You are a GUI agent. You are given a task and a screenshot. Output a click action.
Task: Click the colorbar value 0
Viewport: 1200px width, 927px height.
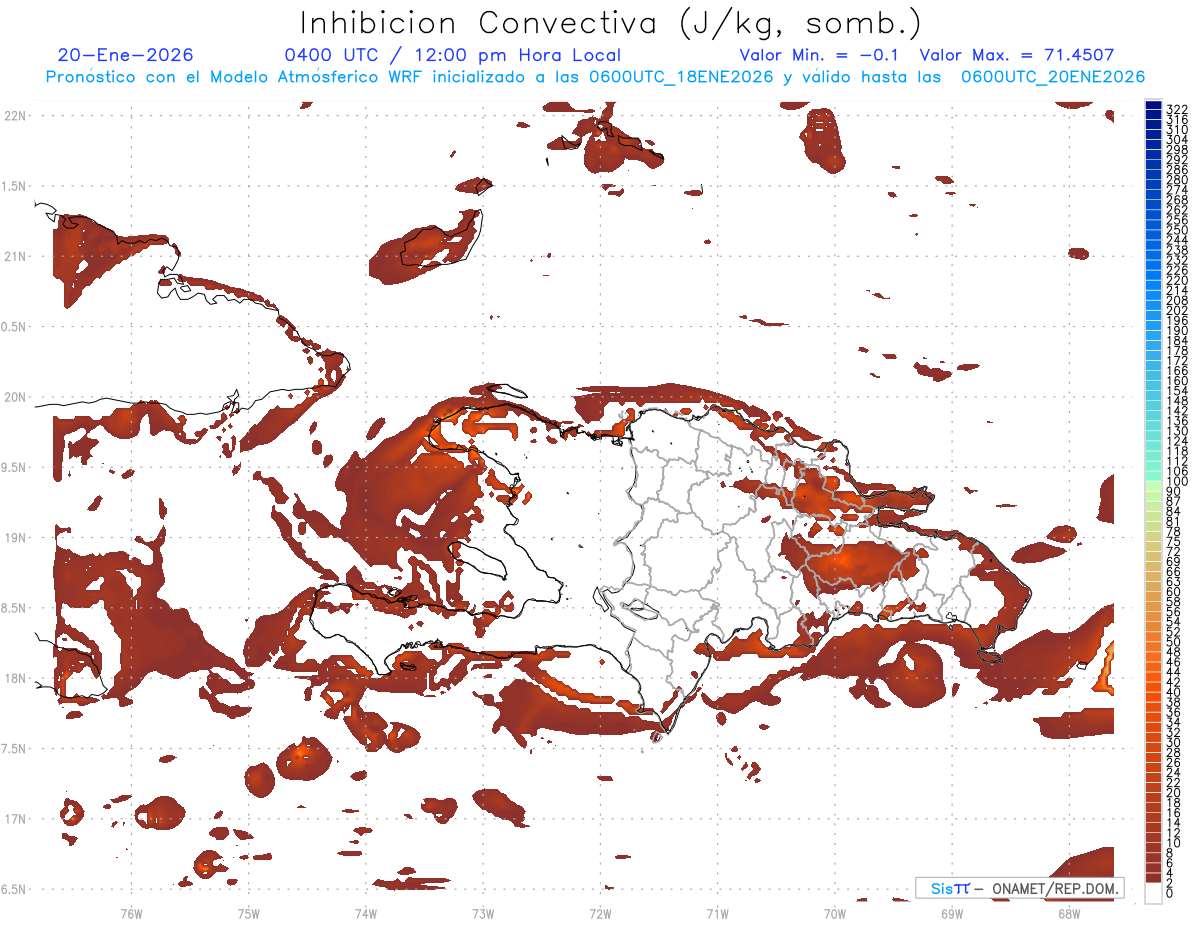[x=1170, y=893]
